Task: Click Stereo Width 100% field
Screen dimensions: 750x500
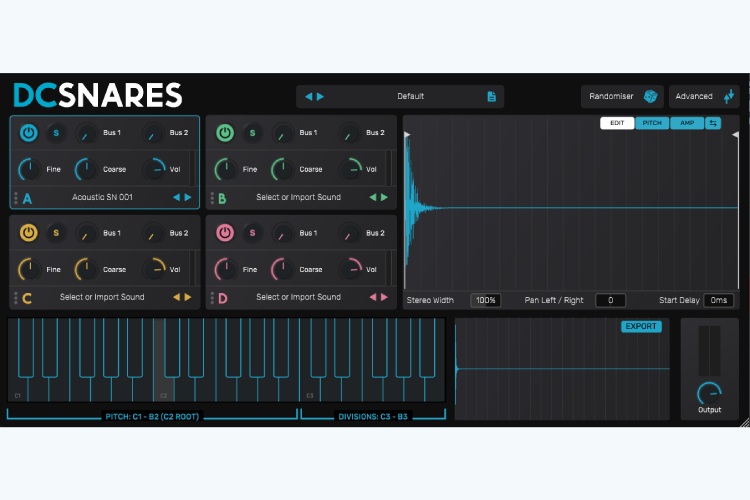Action: click(x=485, y=300)
